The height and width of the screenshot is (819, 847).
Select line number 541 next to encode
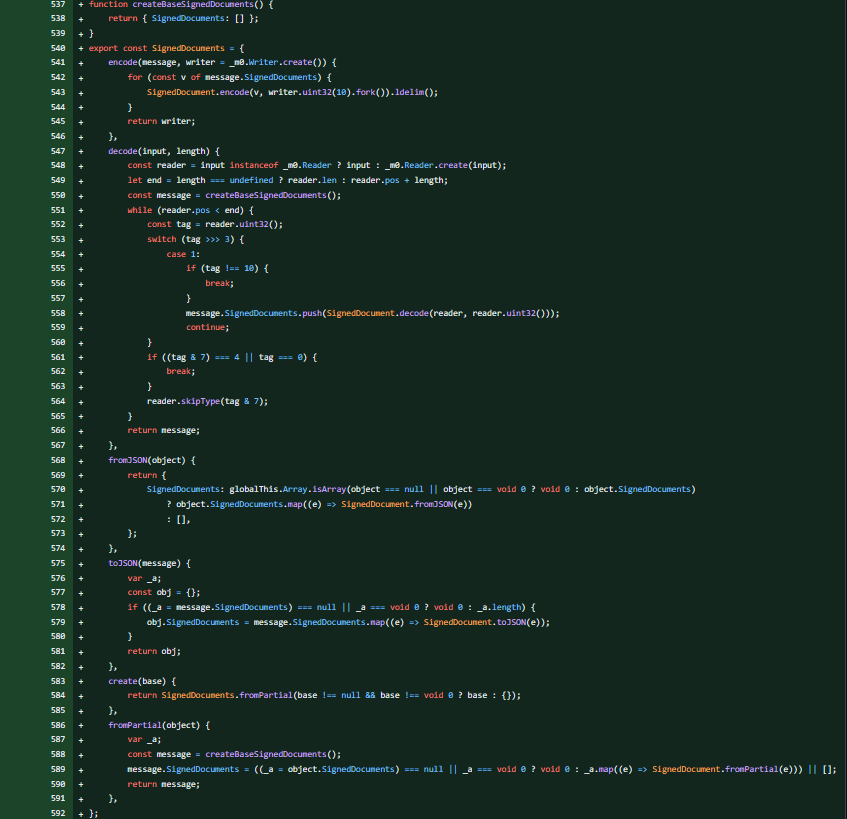point(58,63)
